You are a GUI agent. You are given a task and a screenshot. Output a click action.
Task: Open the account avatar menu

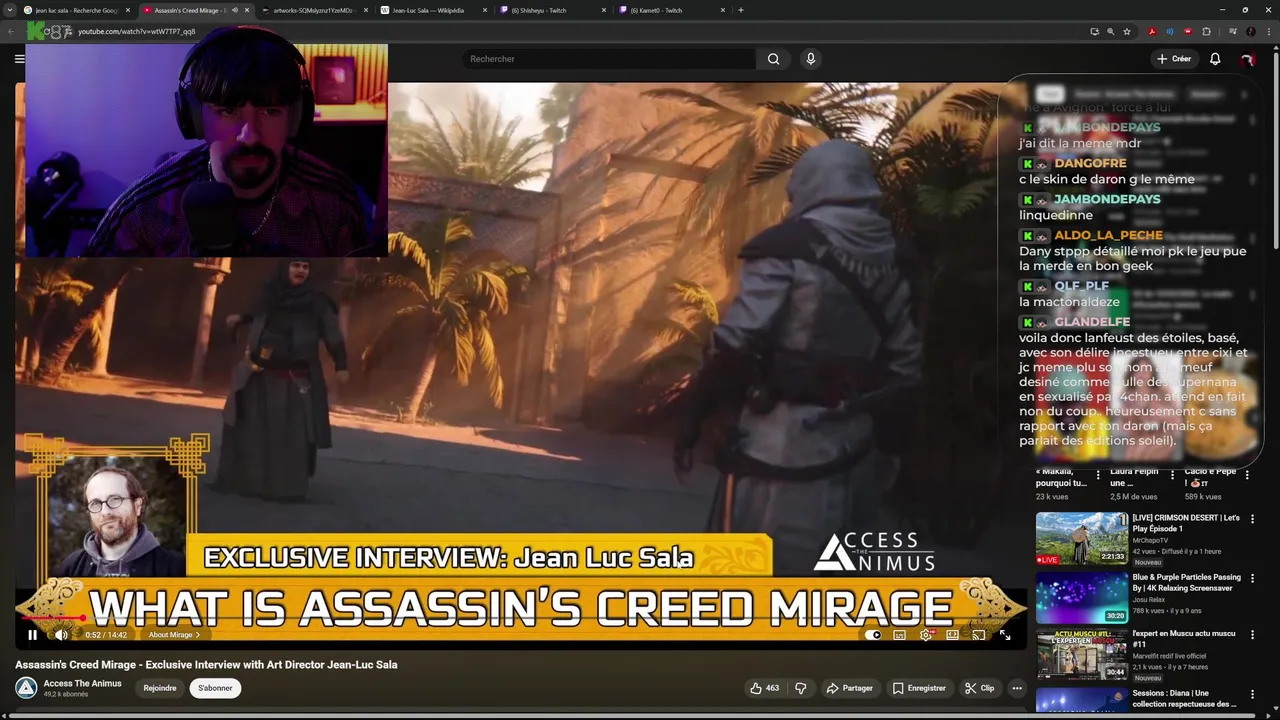[x=1247, y=59]
